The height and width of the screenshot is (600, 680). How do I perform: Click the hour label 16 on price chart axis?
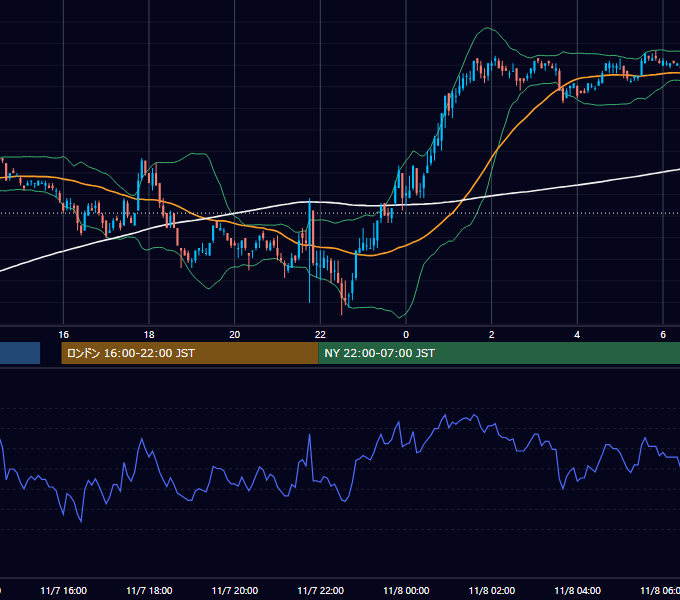click(x=63, y=334)
